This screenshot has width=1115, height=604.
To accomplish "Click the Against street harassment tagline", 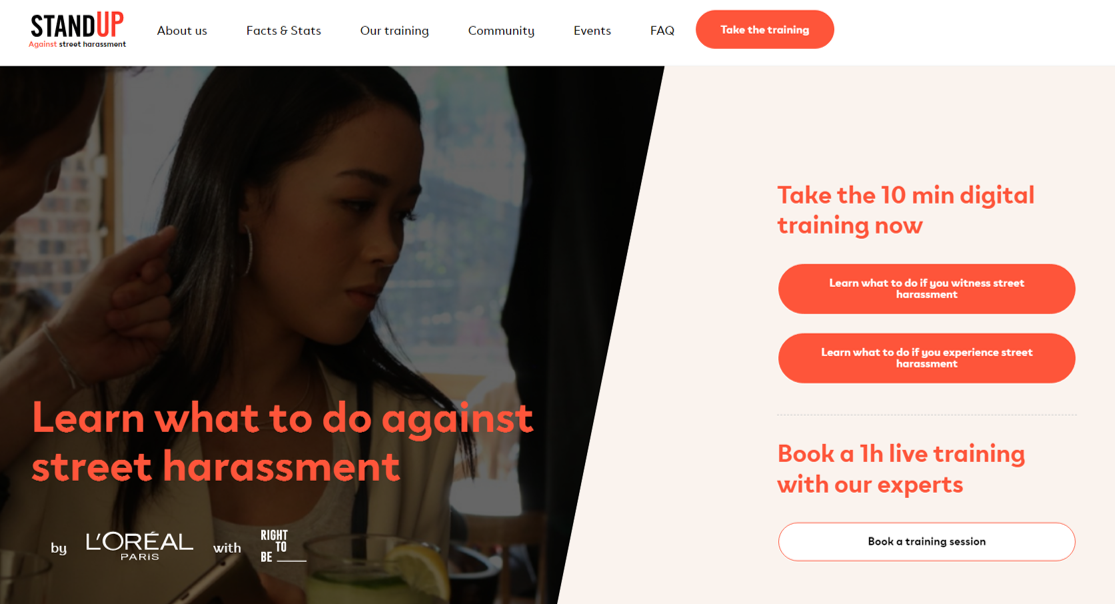I will (78, 44).
